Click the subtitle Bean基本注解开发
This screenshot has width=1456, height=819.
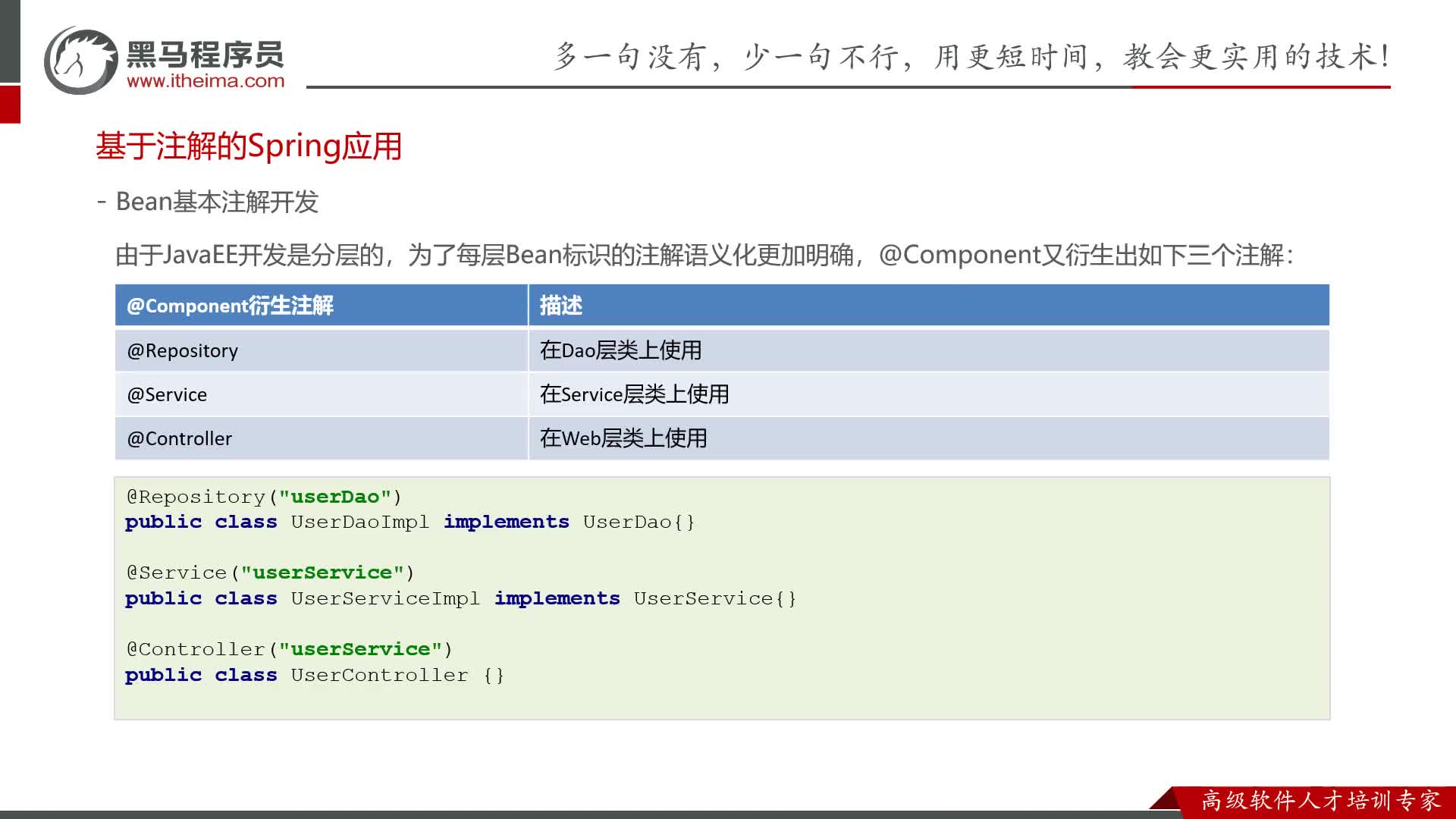click(217, 202)
